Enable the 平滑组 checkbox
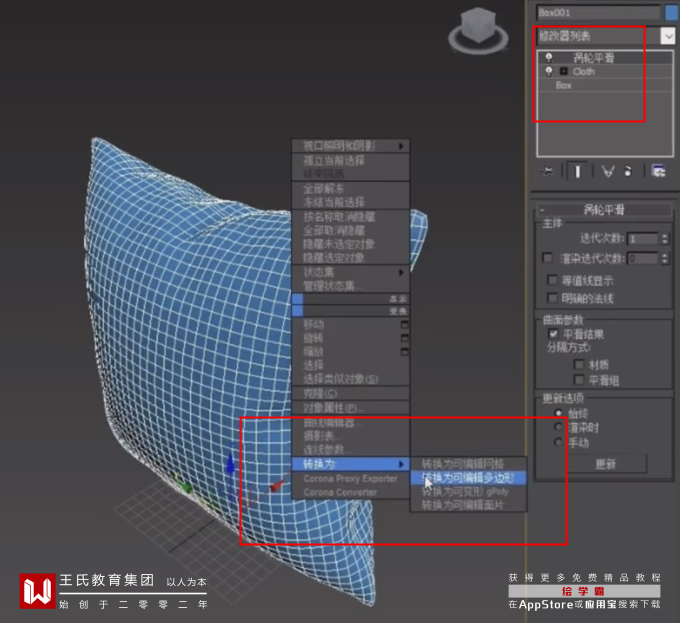The width and height of the screenshot is (680, 623). tap(579, 380)
